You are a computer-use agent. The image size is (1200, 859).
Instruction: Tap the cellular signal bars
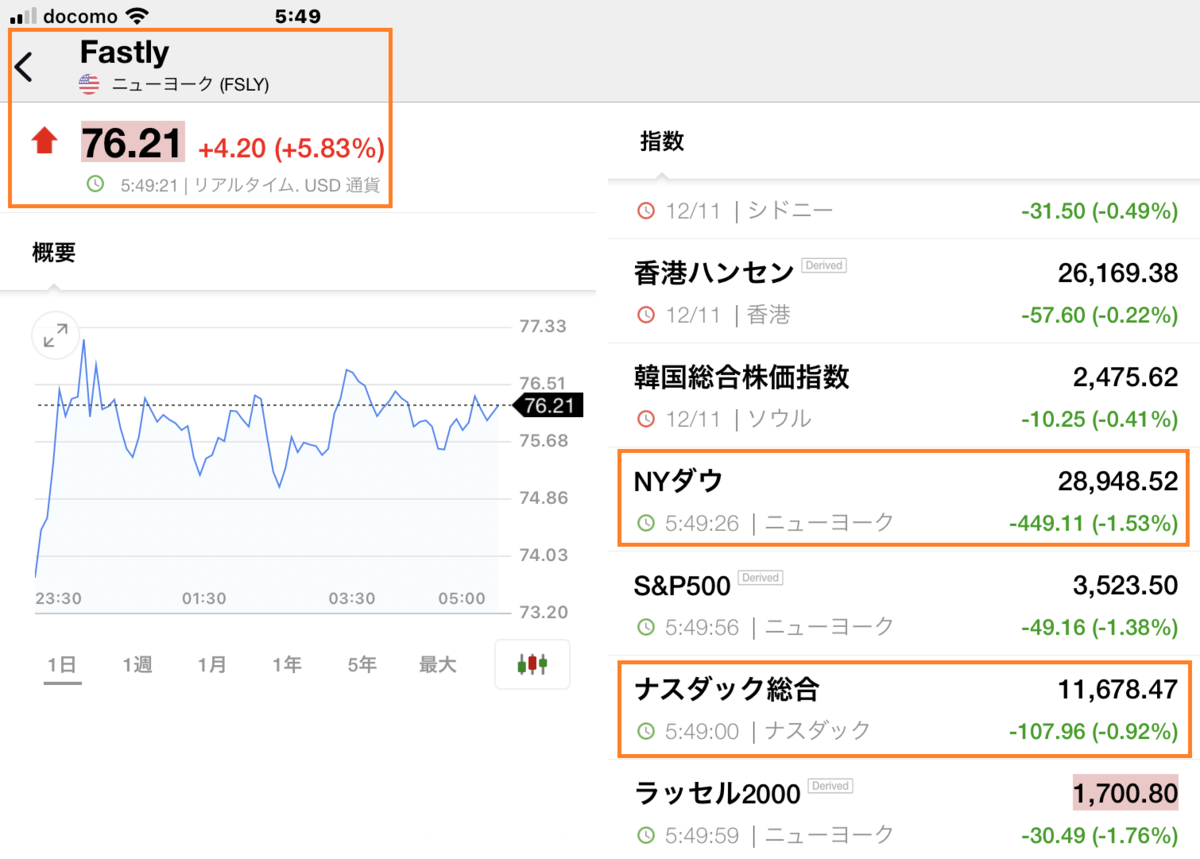[x=22, y=17]
